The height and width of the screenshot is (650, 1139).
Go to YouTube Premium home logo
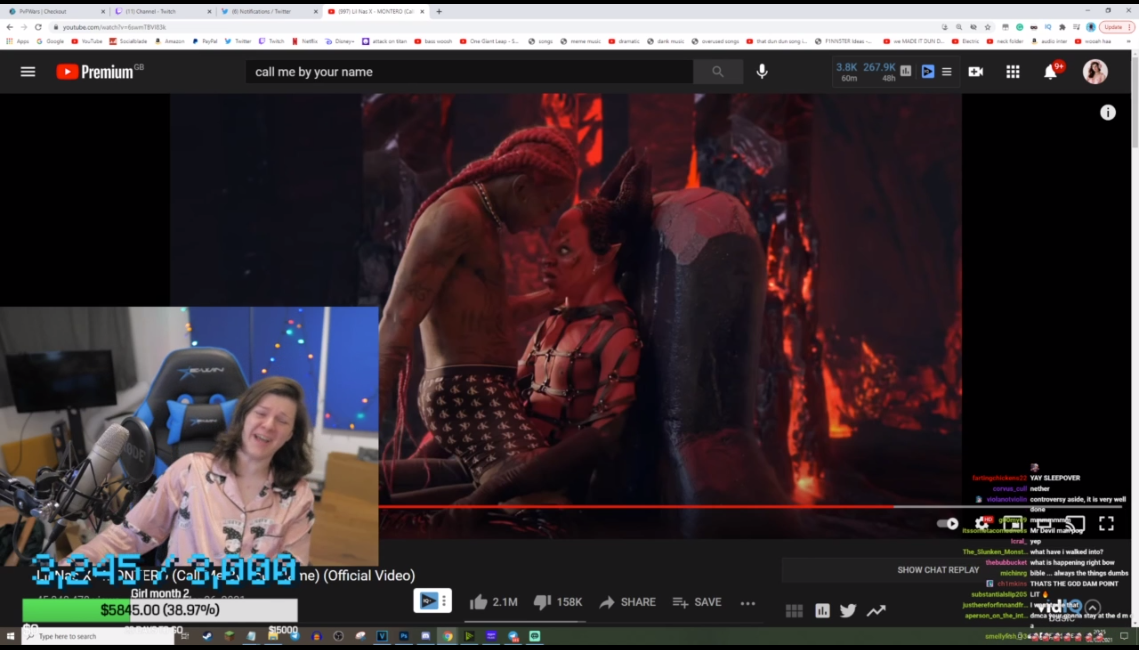[100, 71]
